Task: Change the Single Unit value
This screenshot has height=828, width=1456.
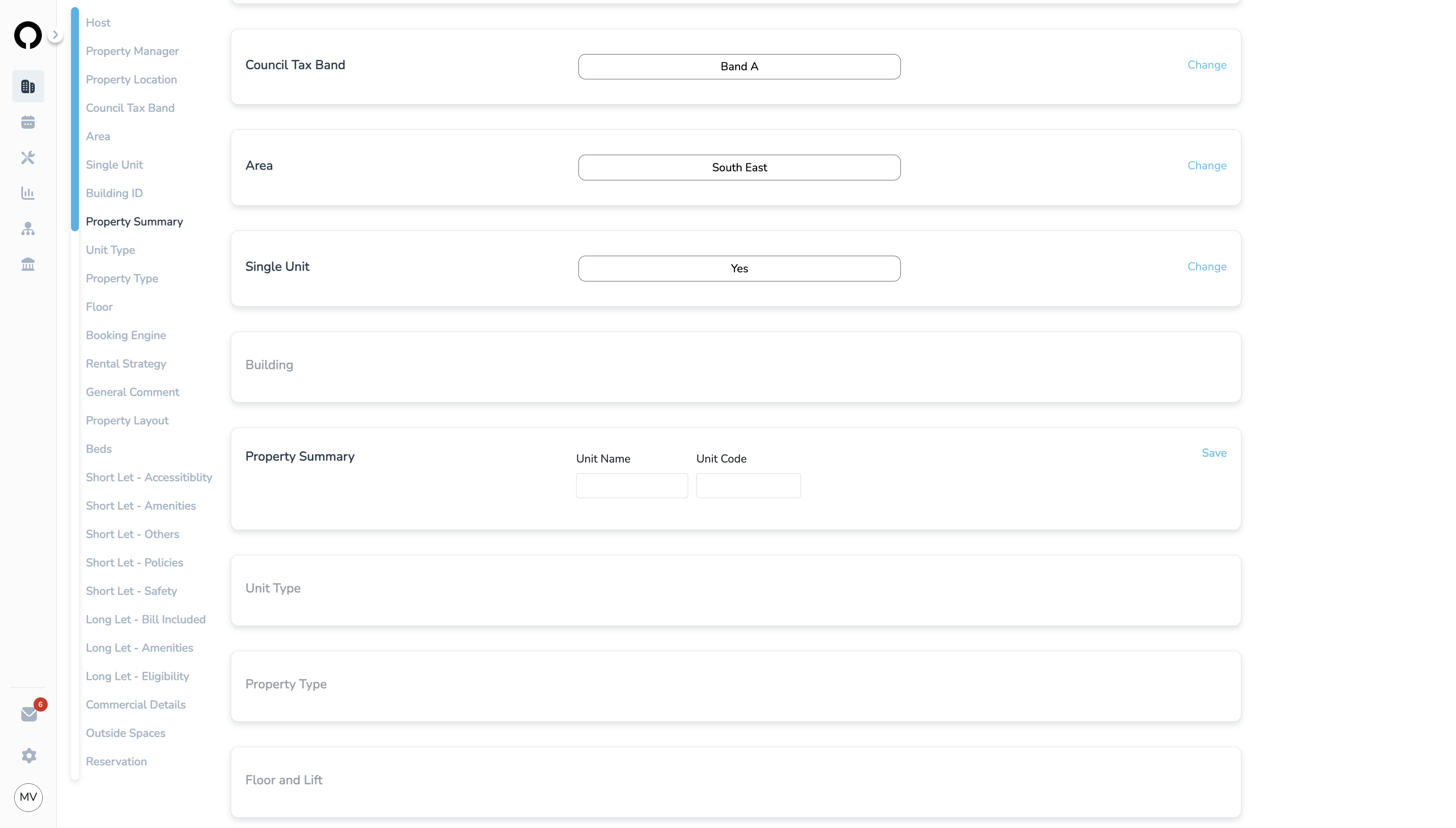Action: (1206, 267)
